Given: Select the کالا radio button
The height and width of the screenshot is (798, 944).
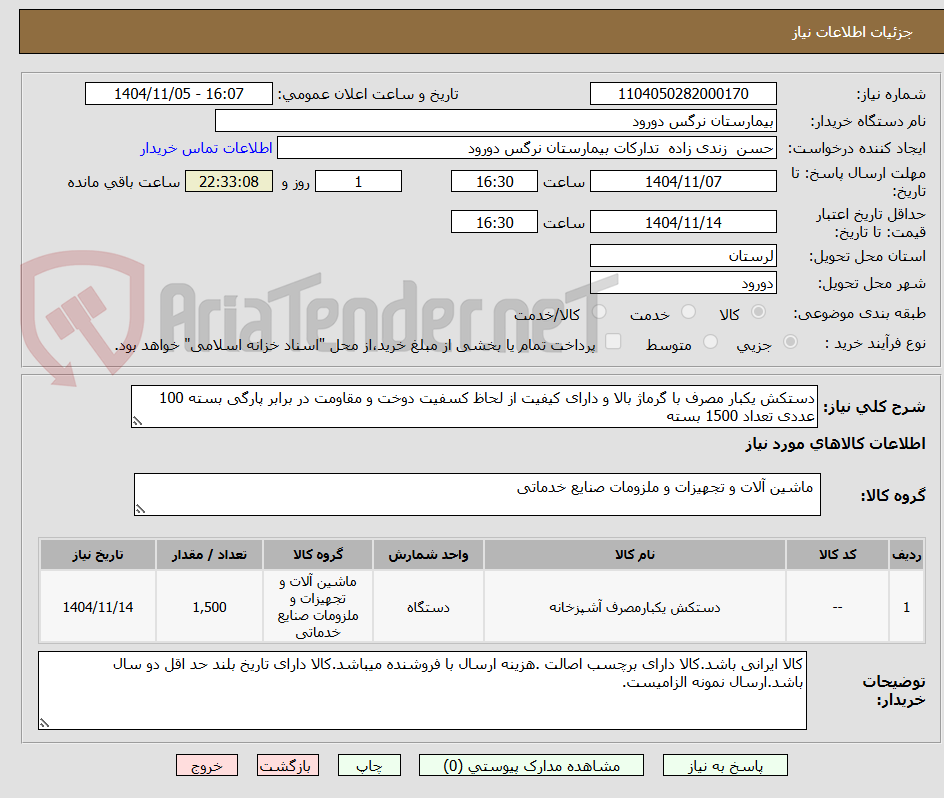Looking at the screenshot, I should pos(759,311).
